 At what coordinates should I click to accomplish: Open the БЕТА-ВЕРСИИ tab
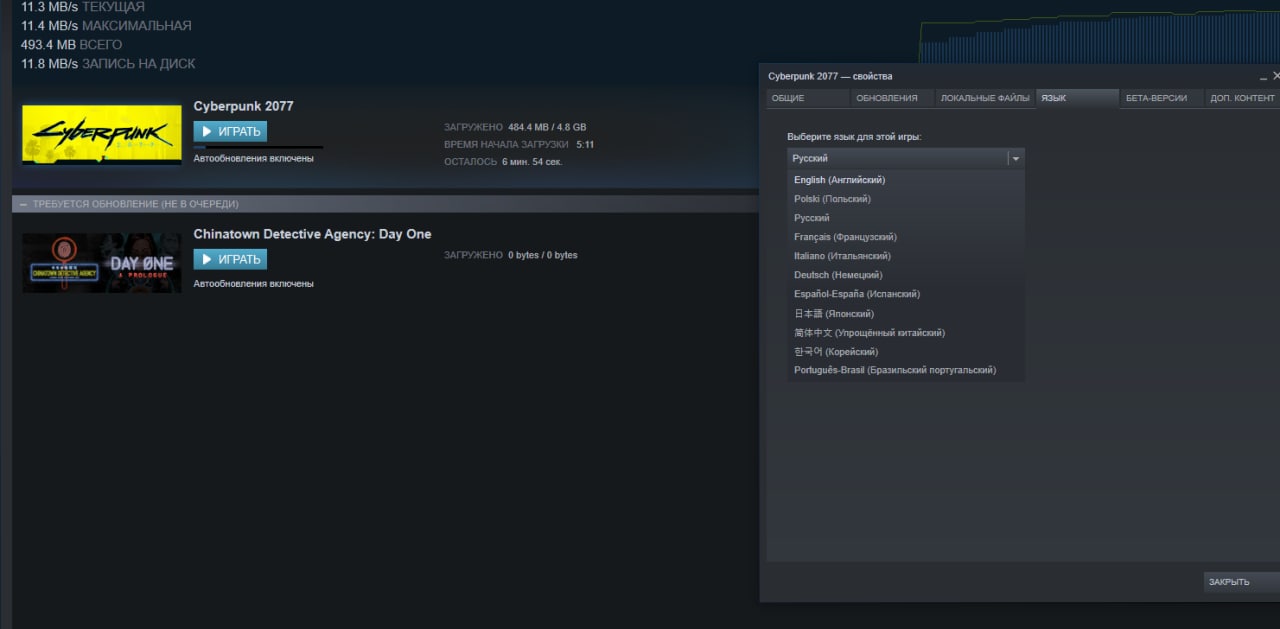coord(1161,98)
